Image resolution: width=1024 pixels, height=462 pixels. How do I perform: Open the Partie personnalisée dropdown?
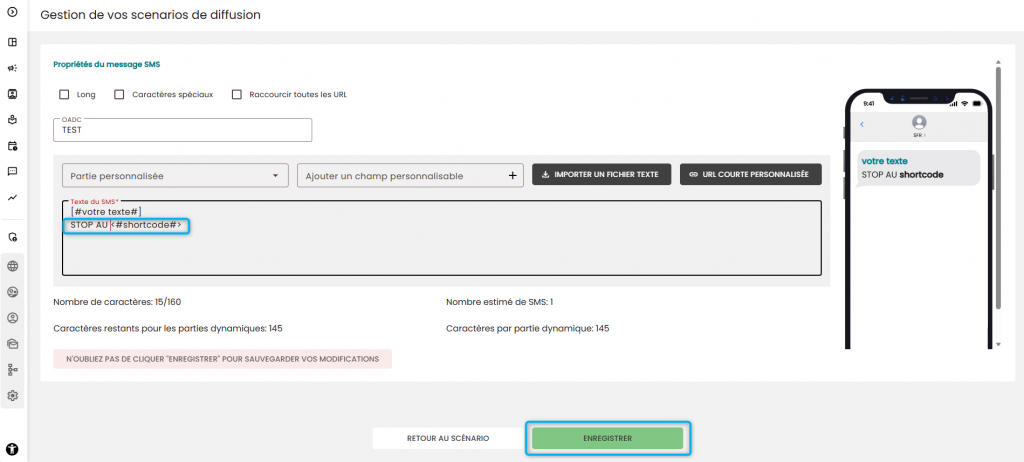click(175, 176)
